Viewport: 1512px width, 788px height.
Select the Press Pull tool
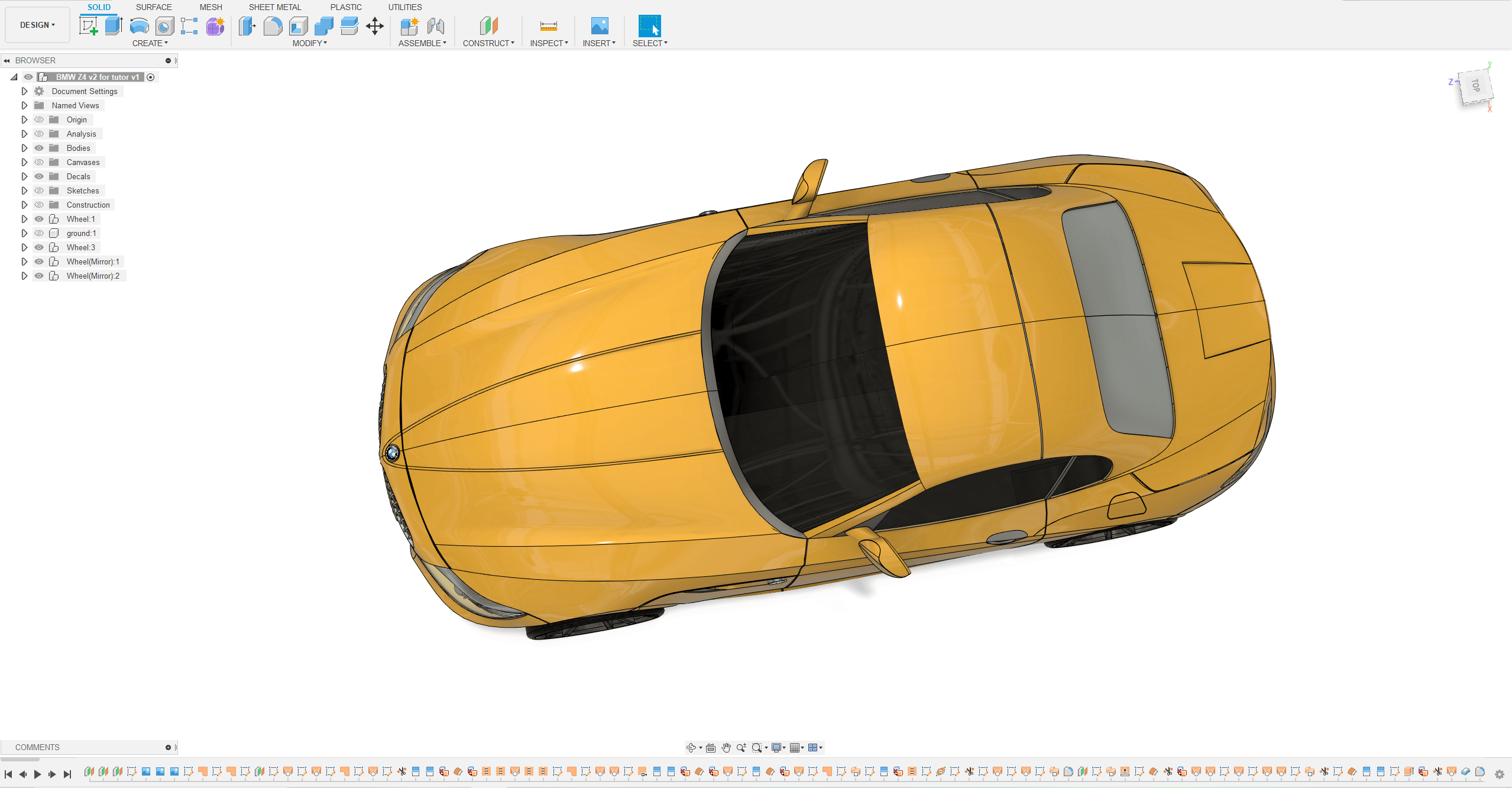(x=247, y=26)
